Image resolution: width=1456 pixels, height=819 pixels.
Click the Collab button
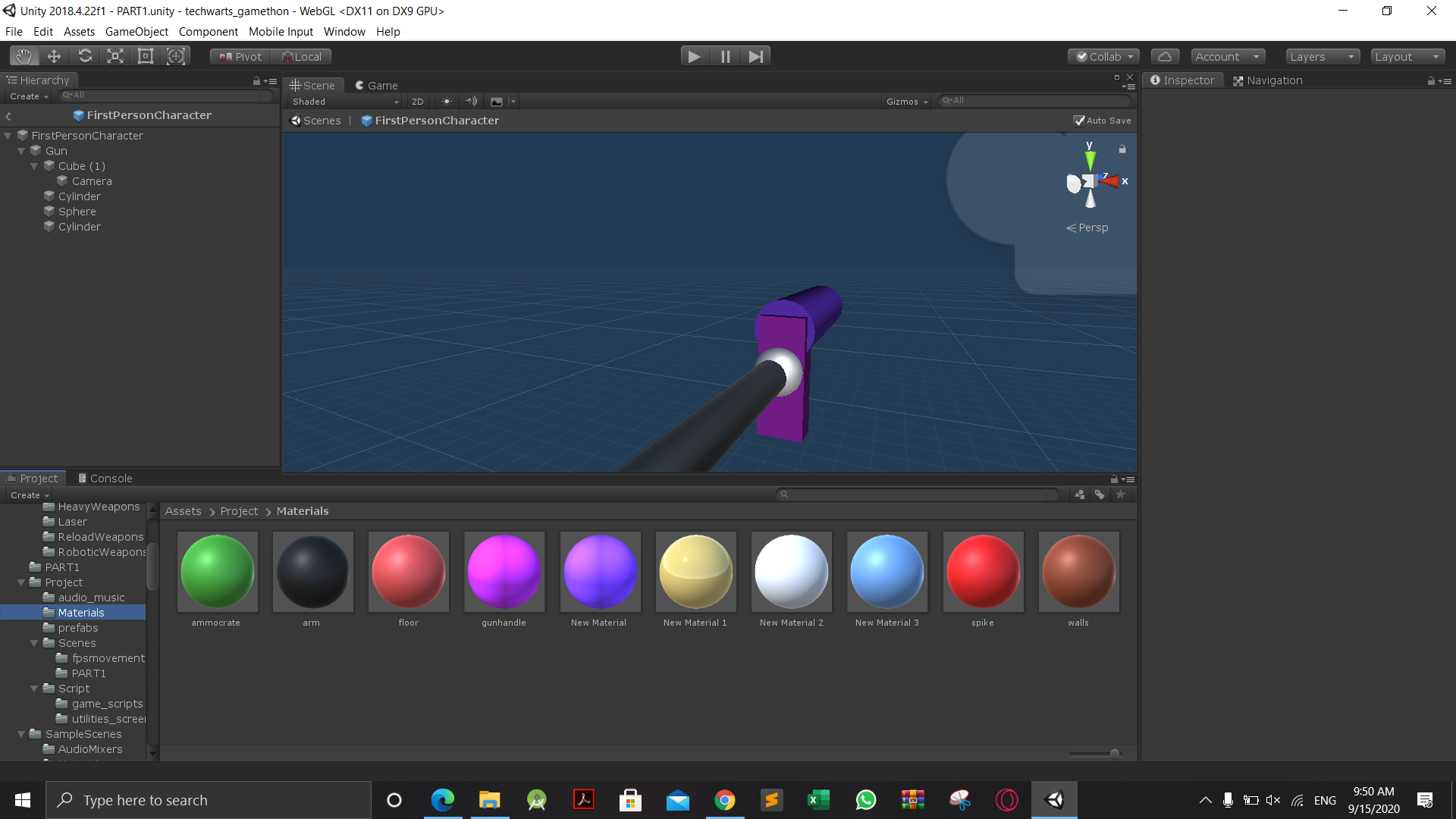coord(1103,56)
